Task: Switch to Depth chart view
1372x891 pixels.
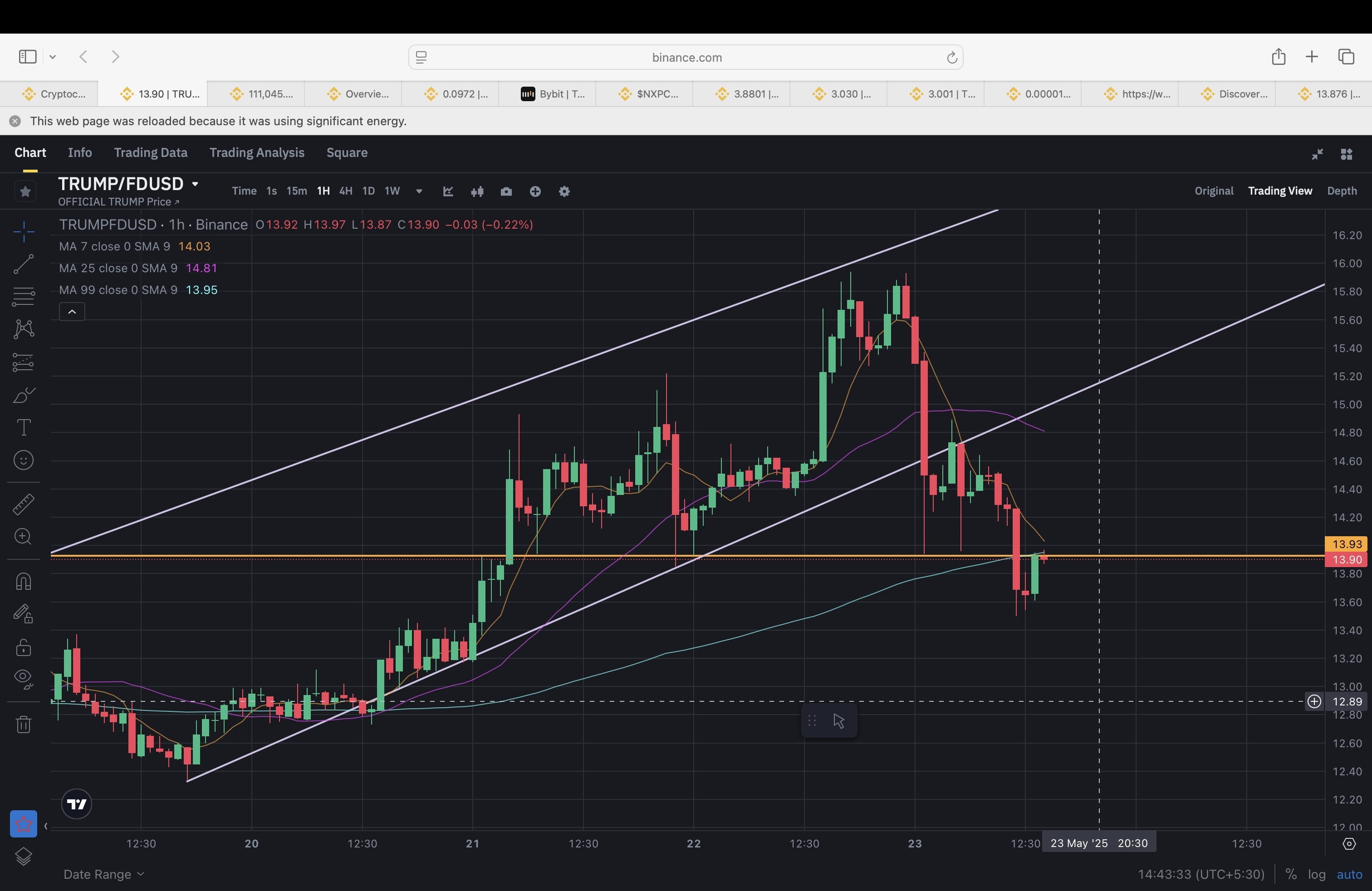Action: coord(1342,191)
